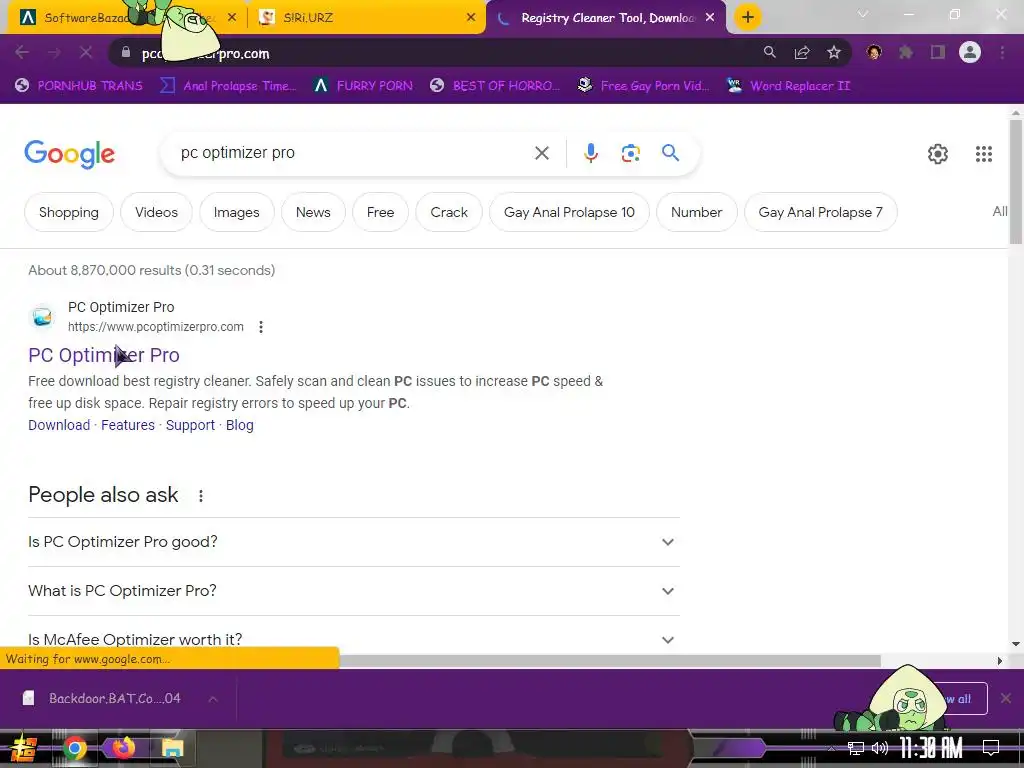The image size is (1024, 768).
Task: Expand "Is PC Optimizer Pro good?"
Action: point(353,542)
